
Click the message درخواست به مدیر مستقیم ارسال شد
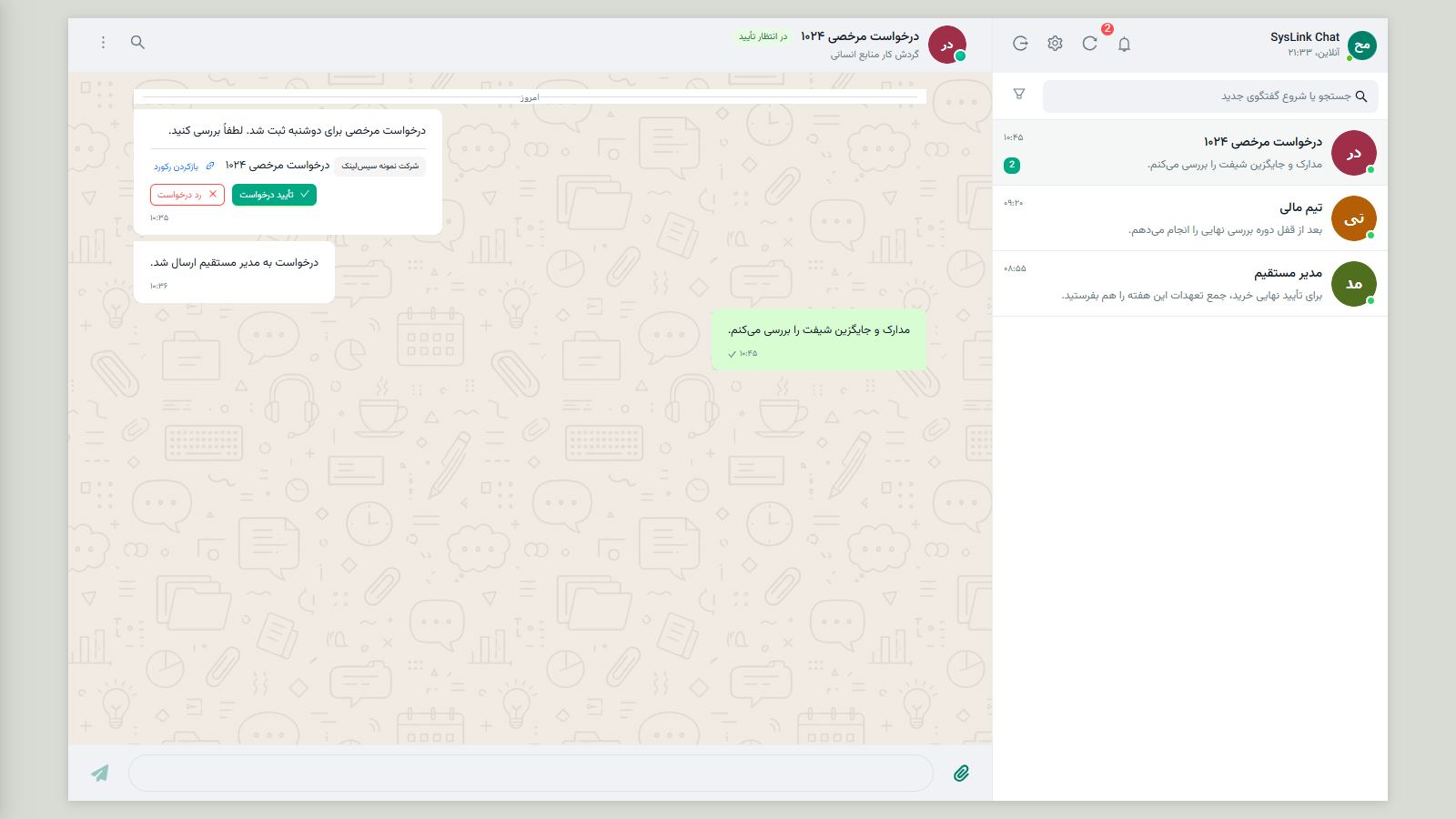(x=234, y=272)
